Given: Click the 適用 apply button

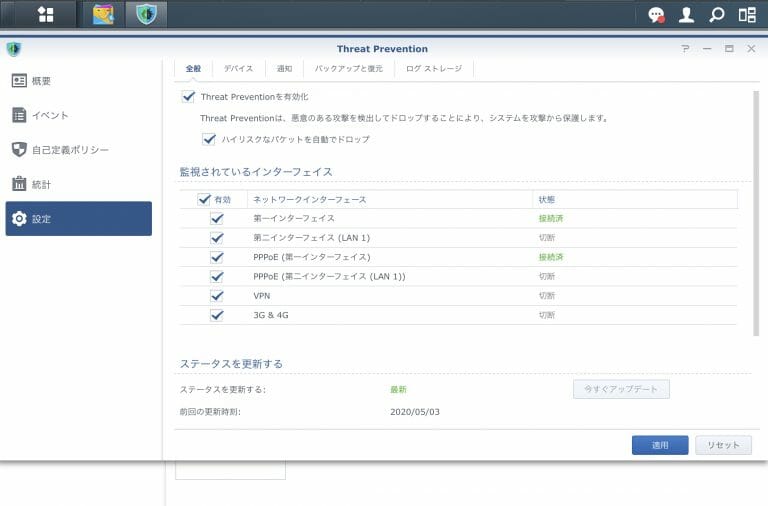Looking at the screenshot, I should tap(660, 445).
